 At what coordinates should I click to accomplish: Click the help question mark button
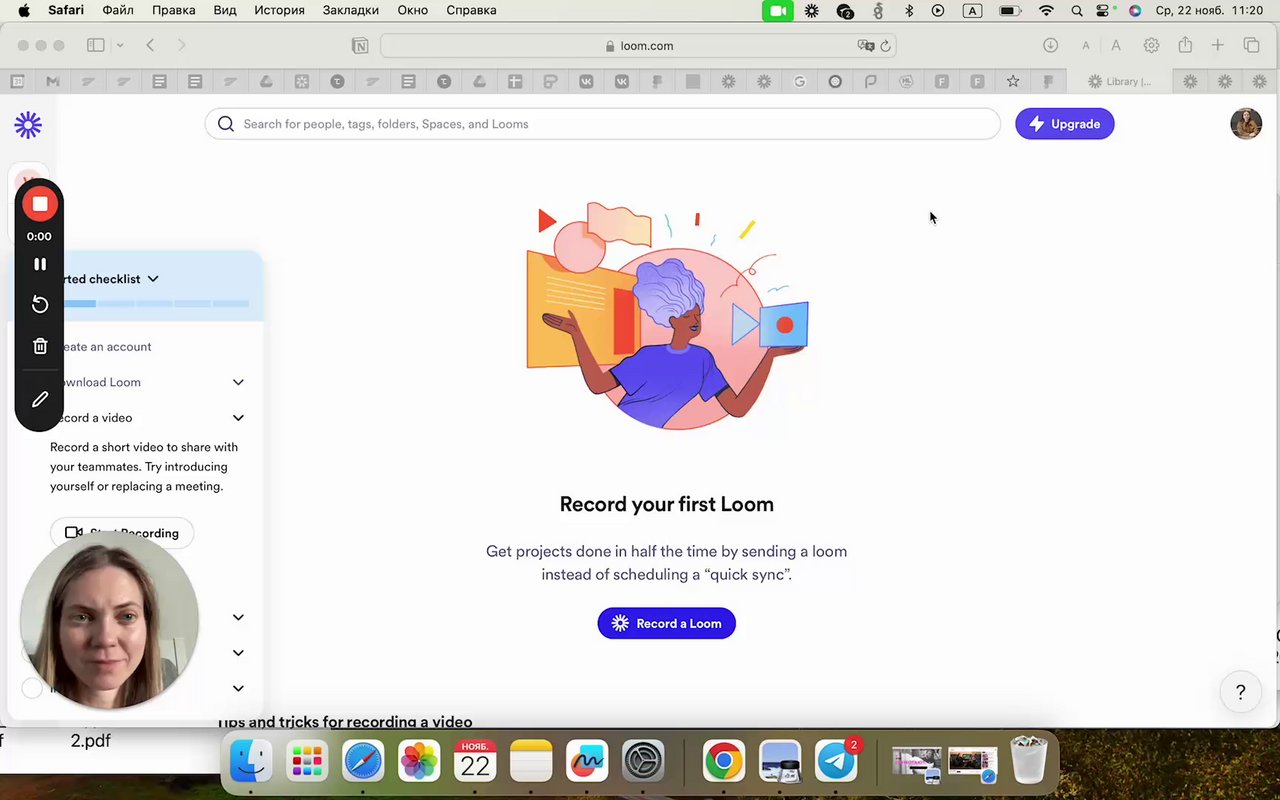pyautogui.click(x=1241, y=692)
